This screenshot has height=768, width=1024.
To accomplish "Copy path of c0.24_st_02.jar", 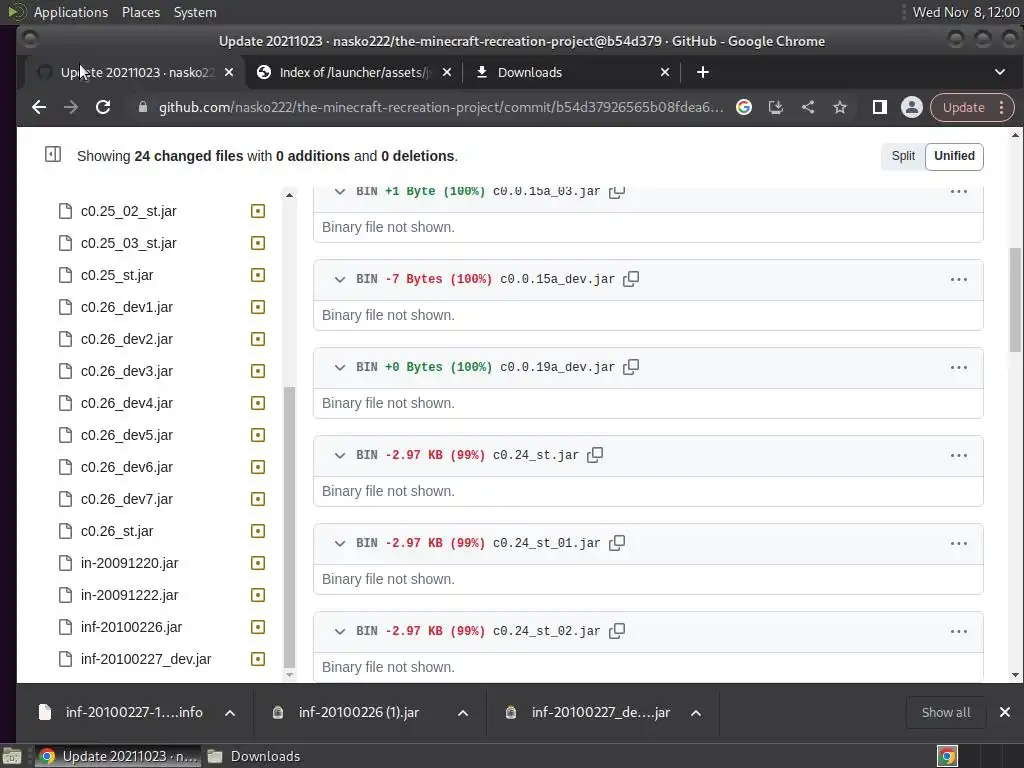I will [616, 631].
